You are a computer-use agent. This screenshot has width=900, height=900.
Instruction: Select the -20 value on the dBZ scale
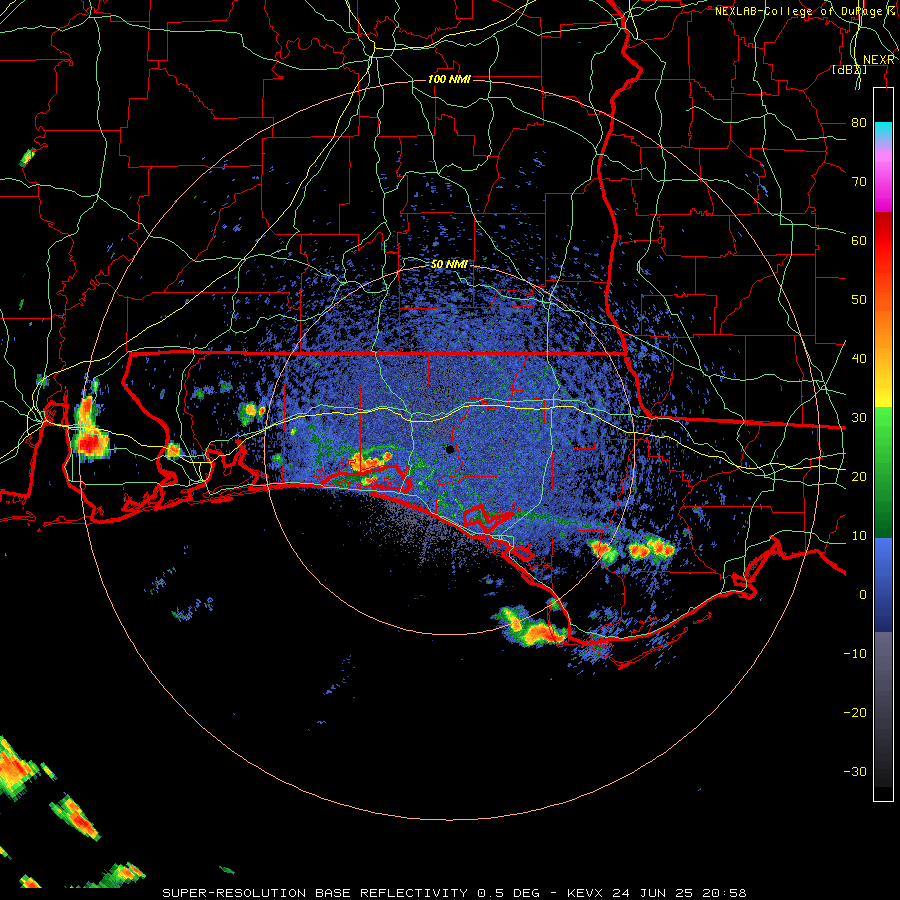pyautogui.click(x=855, y=713)
